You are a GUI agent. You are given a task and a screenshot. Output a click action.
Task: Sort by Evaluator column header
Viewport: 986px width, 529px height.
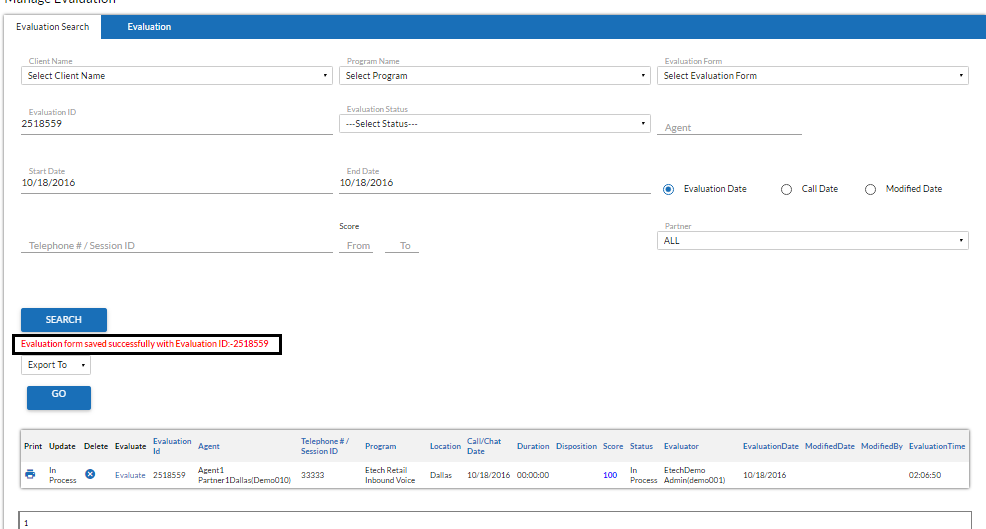coord(681,446)
